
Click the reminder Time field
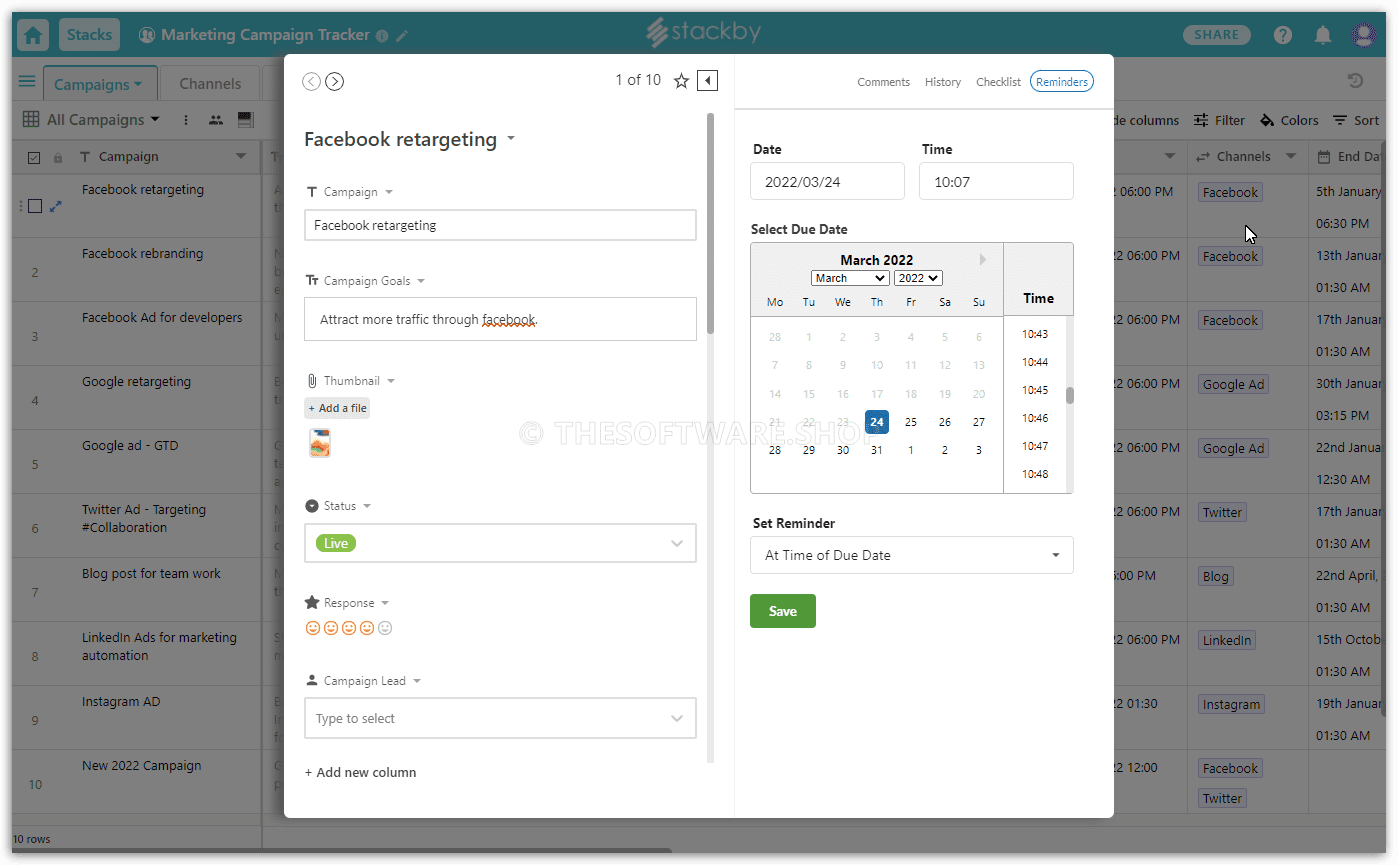tap(996, 182)
